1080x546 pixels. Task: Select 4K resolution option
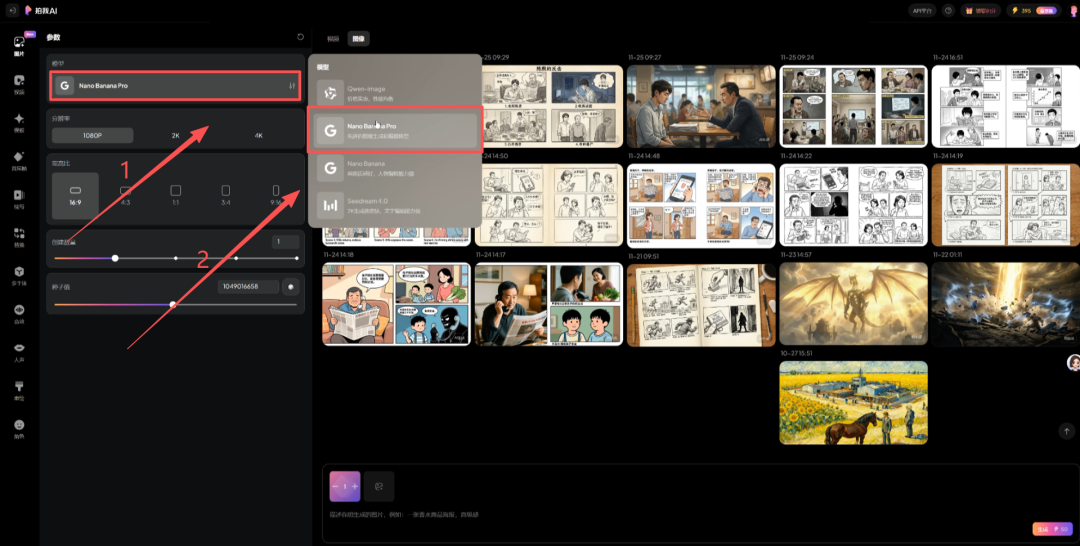(x=257, y=135)
